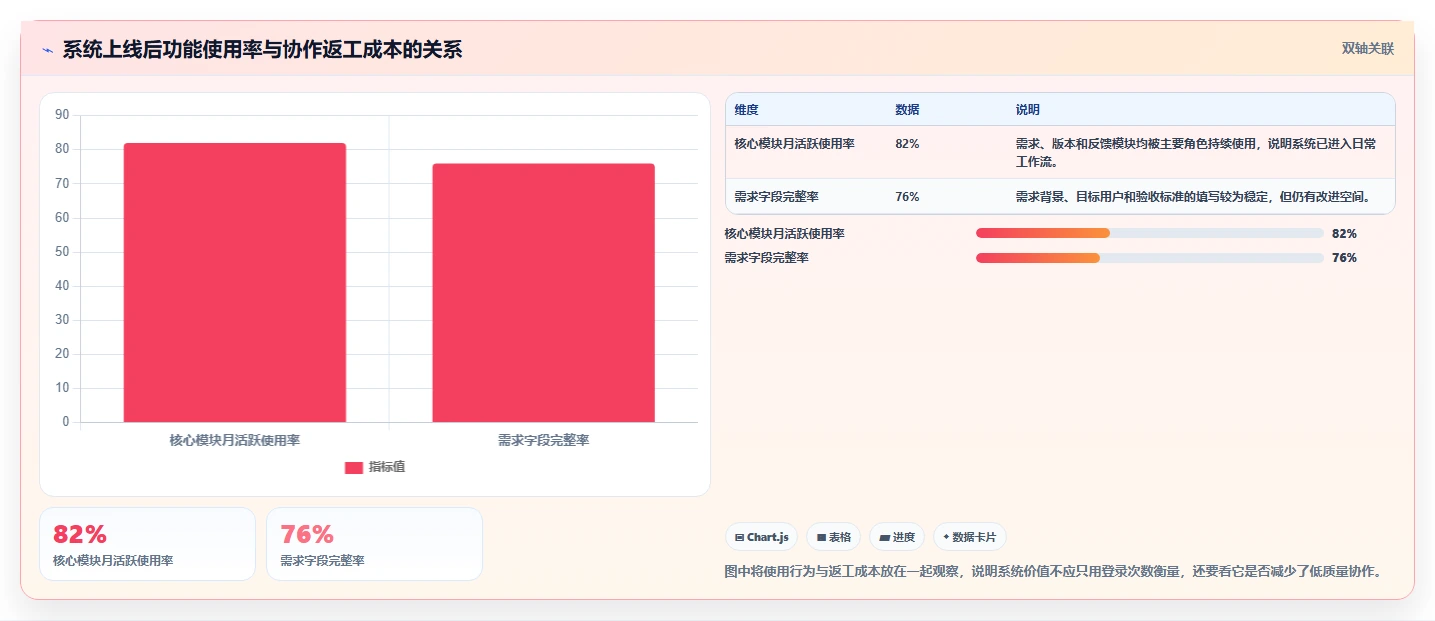Image resolution: width=1435 pixels, height=621 pixels.
Task: Click the 指标值 legend label
Action: coord(387,467)
